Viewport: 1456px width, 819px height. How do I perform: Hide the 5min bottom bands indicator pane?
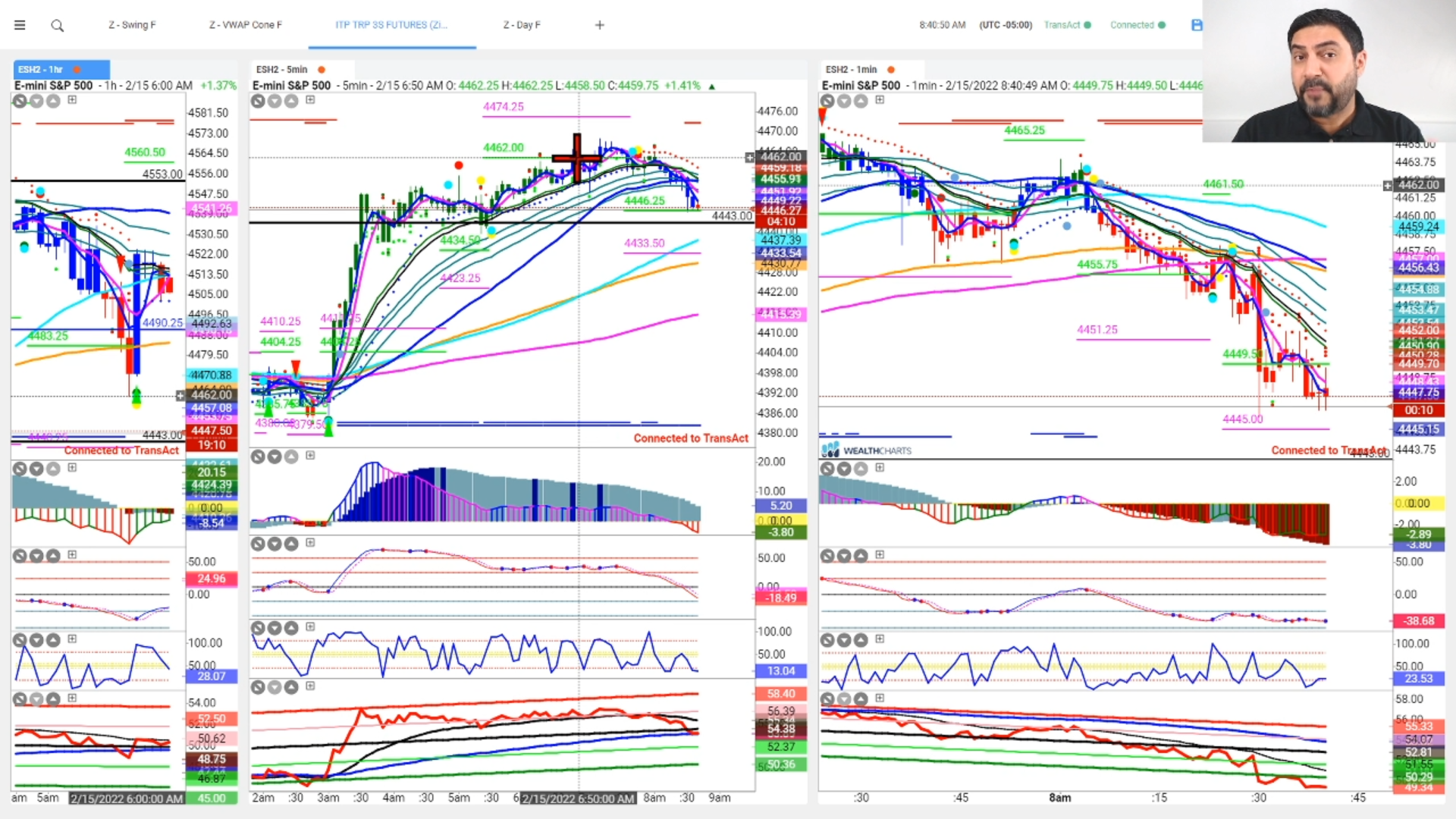[x=258, y=687]
